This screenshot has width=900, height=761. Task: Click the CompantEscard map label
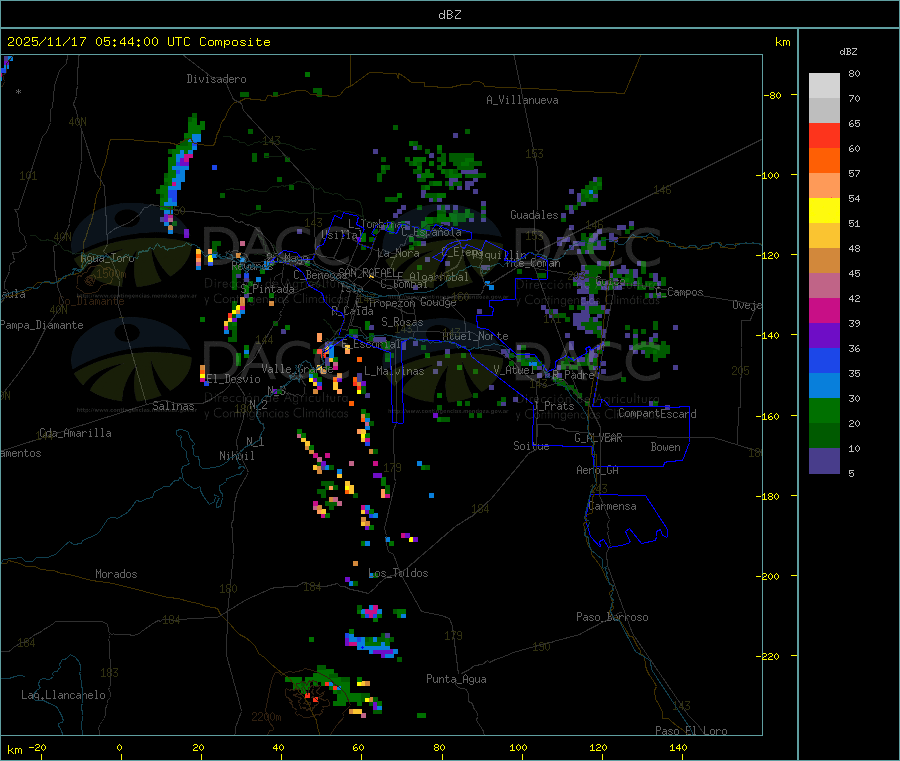coord(657,414)
